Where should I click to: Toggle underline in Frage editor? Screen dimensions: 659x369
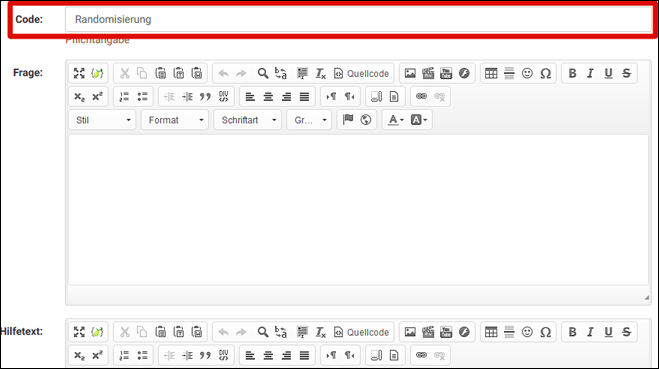point(608,73)
